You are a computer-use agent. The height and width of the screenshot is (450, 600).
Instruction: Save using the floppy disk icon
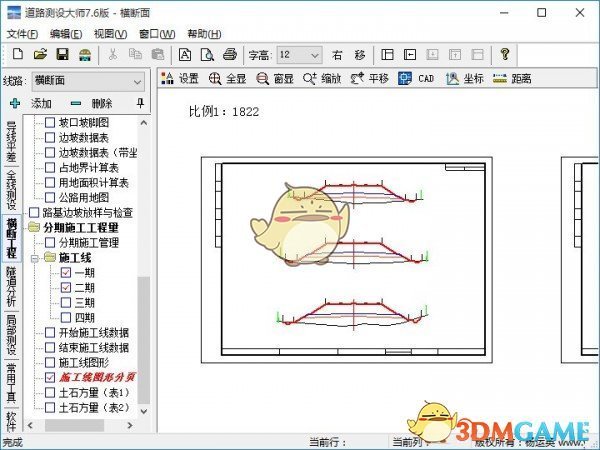click(x=62, y=54)
